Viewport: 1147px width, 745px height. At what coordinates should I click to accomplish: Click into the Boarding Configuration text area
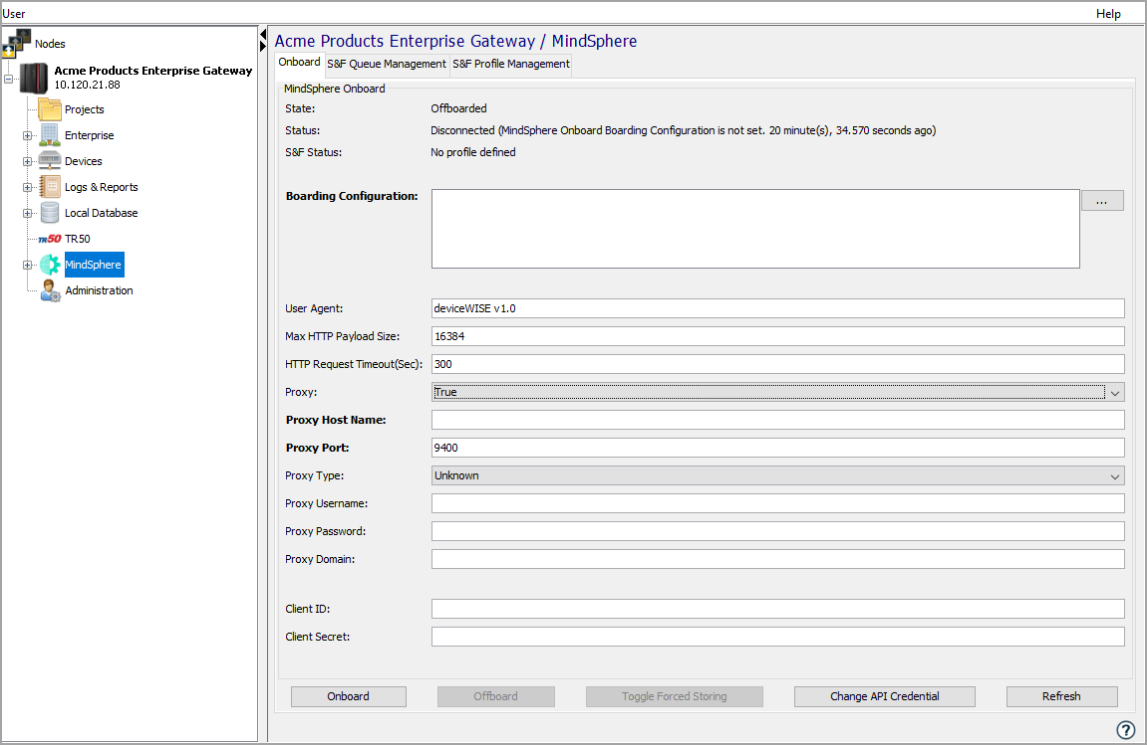pos(756,229)
